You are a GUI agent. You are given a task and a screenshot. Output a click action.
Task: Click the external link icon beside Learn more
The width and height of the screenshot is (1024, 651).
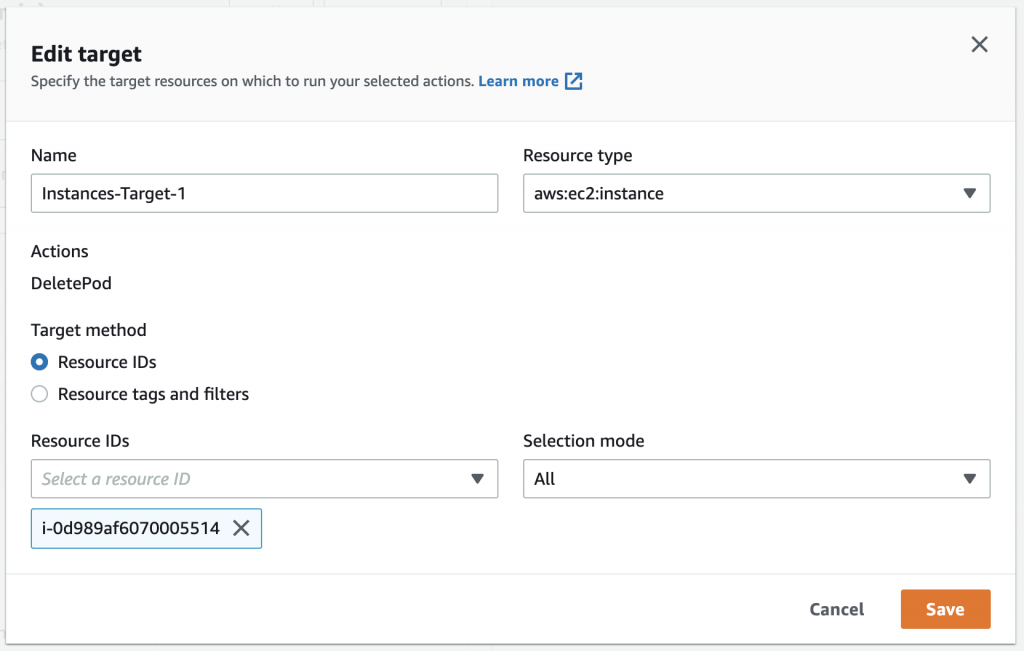point(574,81)
